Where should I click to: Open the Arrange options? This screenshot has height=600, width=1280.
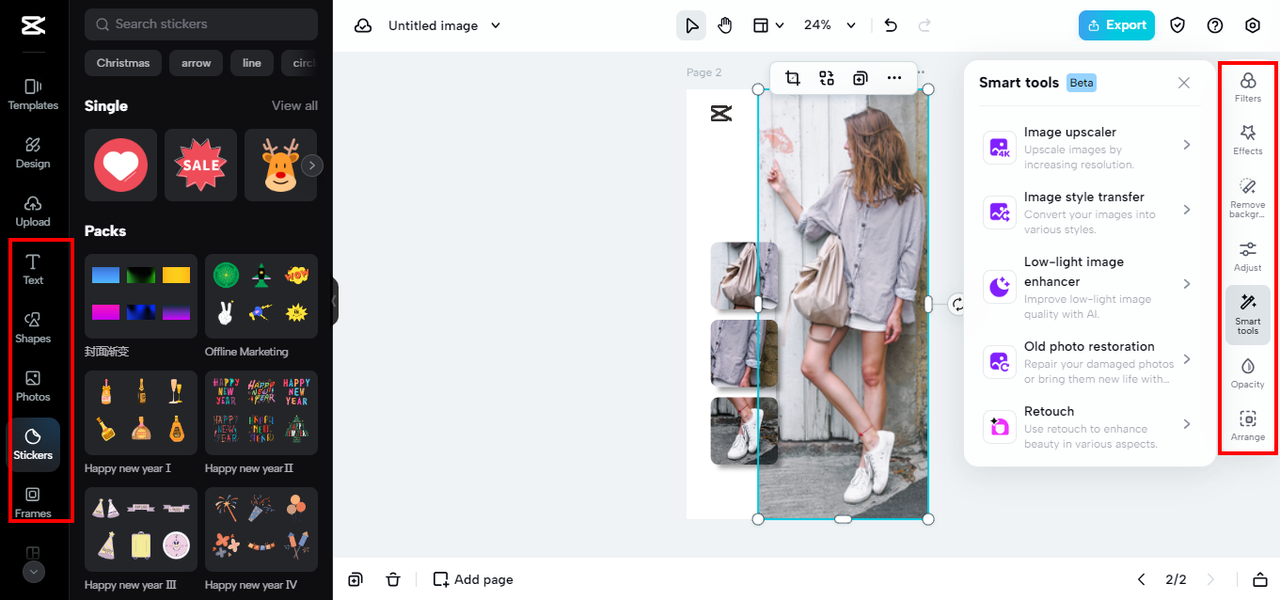1248,426
